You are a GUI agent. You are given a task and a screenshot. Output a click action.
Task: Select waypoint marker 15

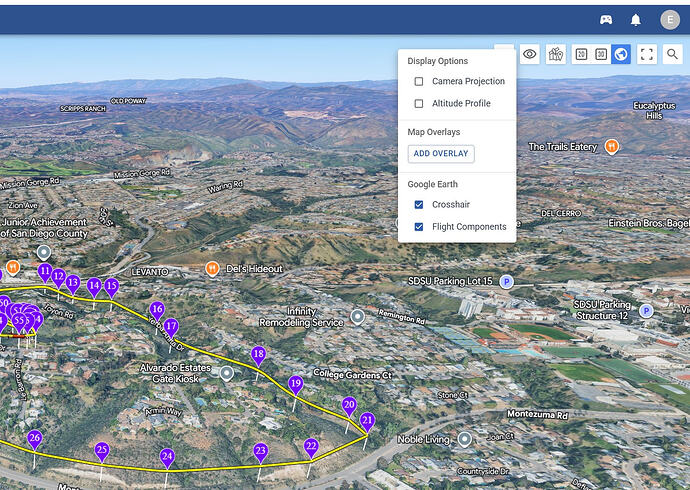pyautogui.click(x=112, y=287)
